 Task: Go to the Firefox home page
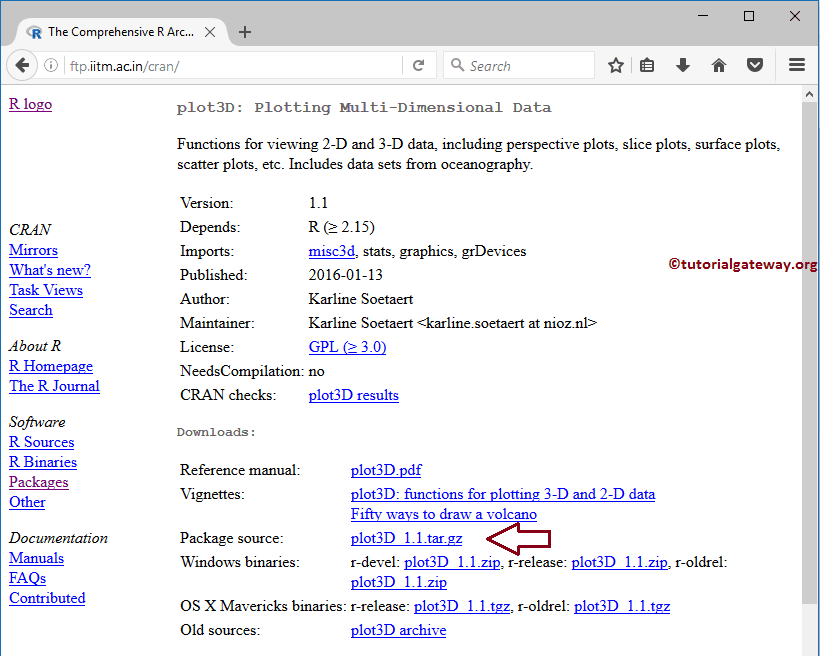[719, 65]
